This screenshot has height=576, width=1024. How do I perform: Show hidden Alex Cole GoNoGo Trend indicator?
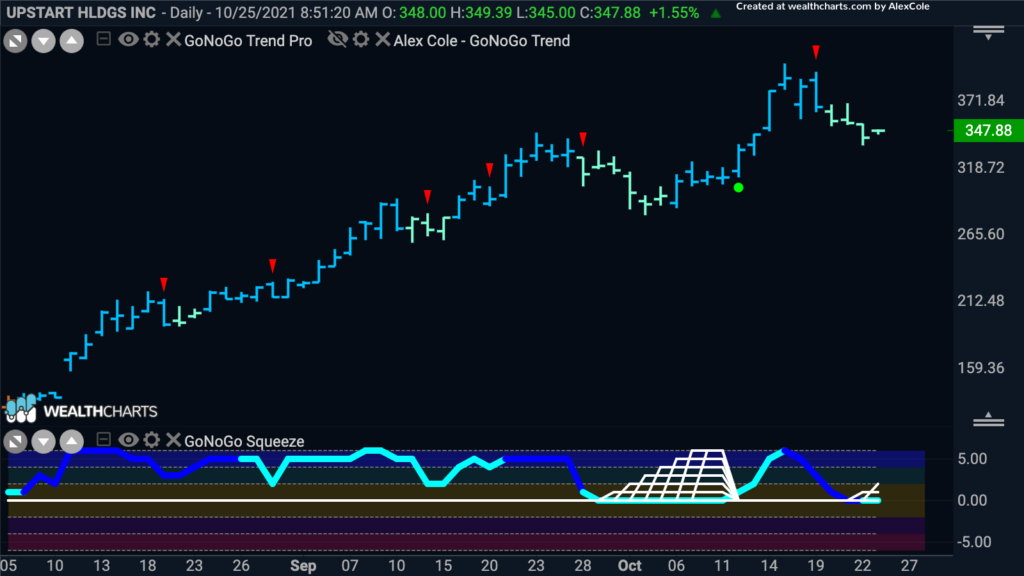click(338, 40)
